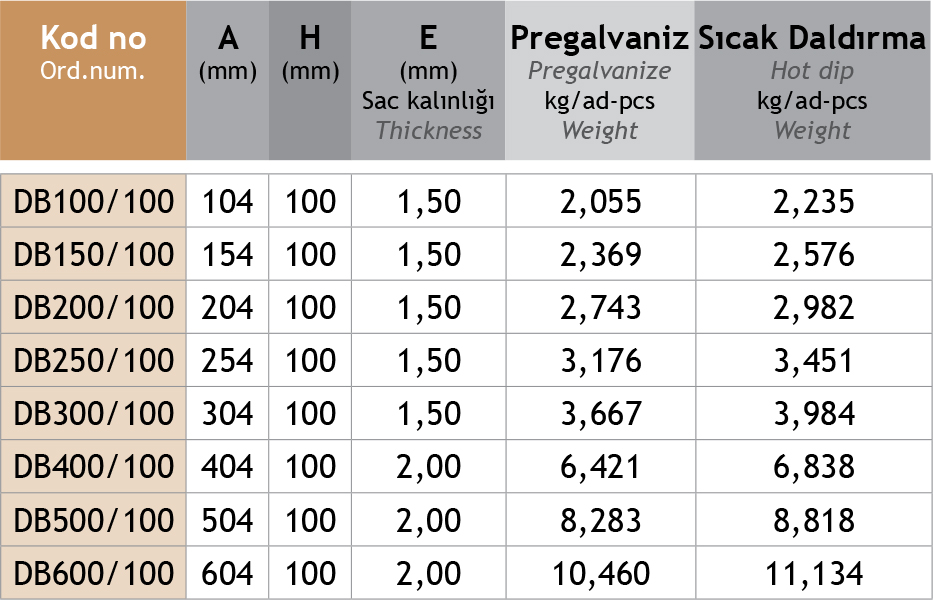The width and height of the screenshot is (933, 600).
Task: Select the DB600/100 code cell
Action: (x=94, y=573)
